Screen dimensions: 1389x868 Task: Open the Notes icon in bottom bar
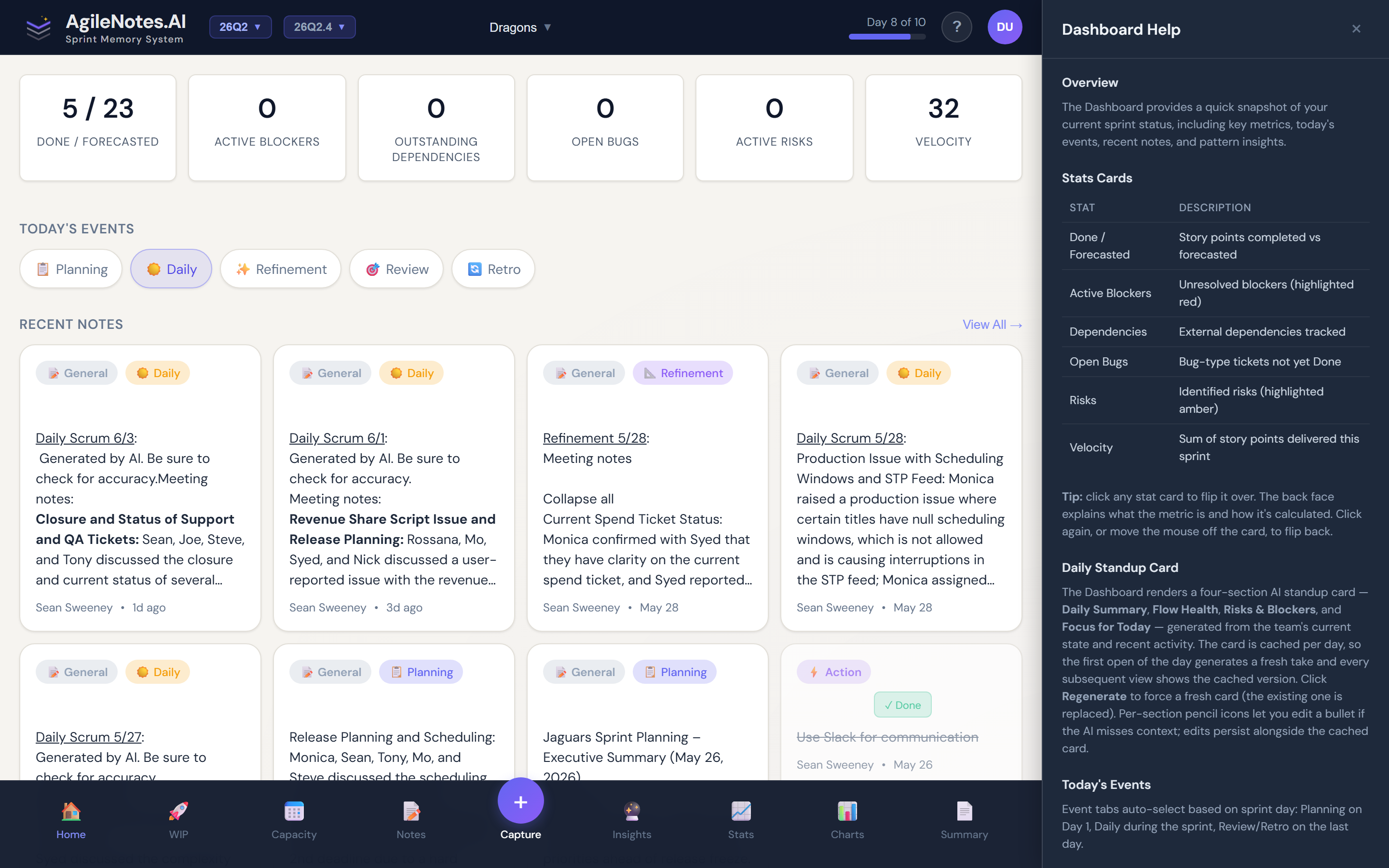(x=411, y=812)
